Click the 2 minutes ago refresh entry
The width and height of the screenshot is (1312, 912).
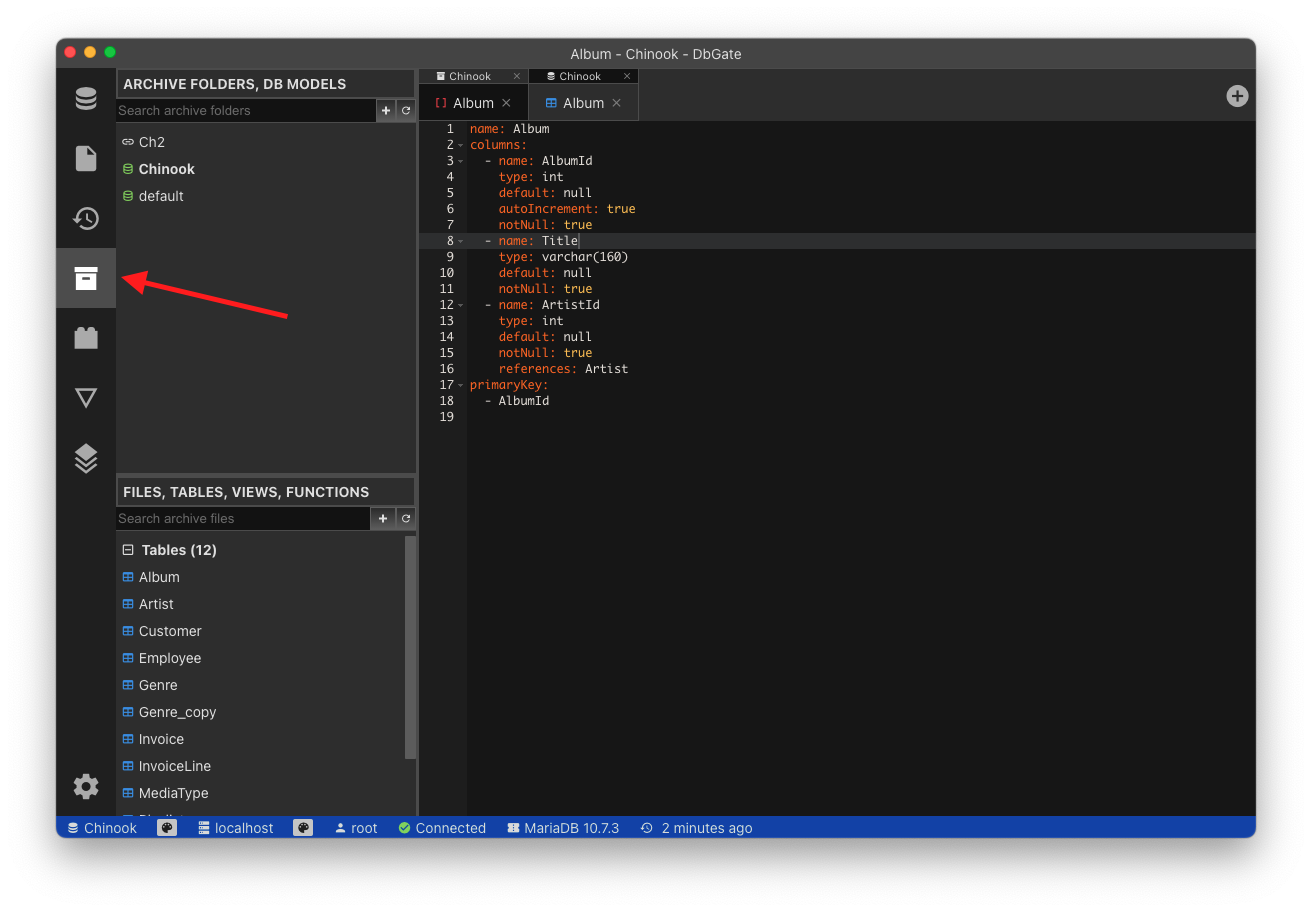point(696,828)
